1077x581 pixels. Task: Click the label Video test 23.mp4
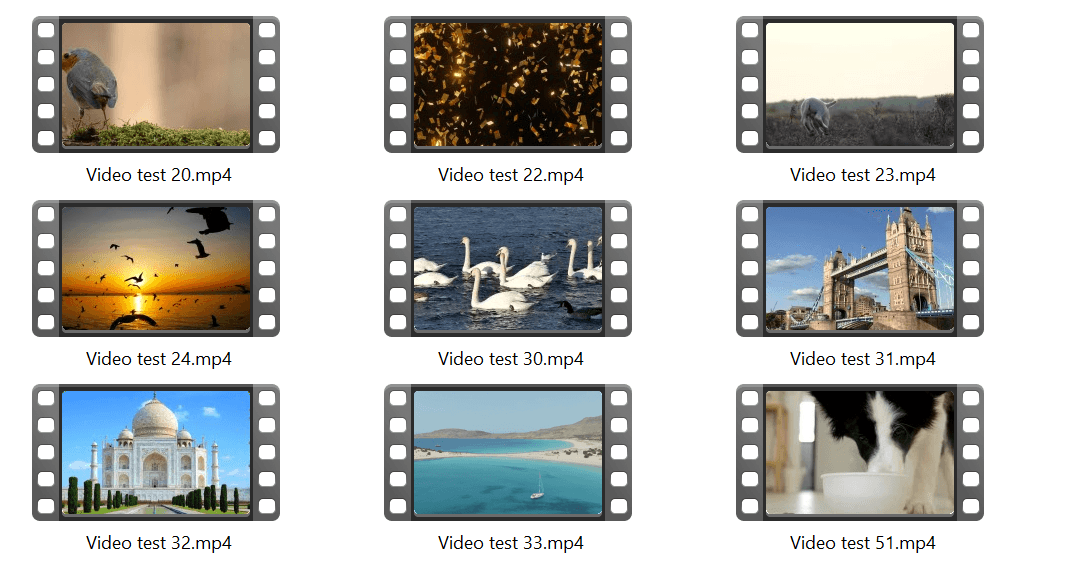(863, 175)
